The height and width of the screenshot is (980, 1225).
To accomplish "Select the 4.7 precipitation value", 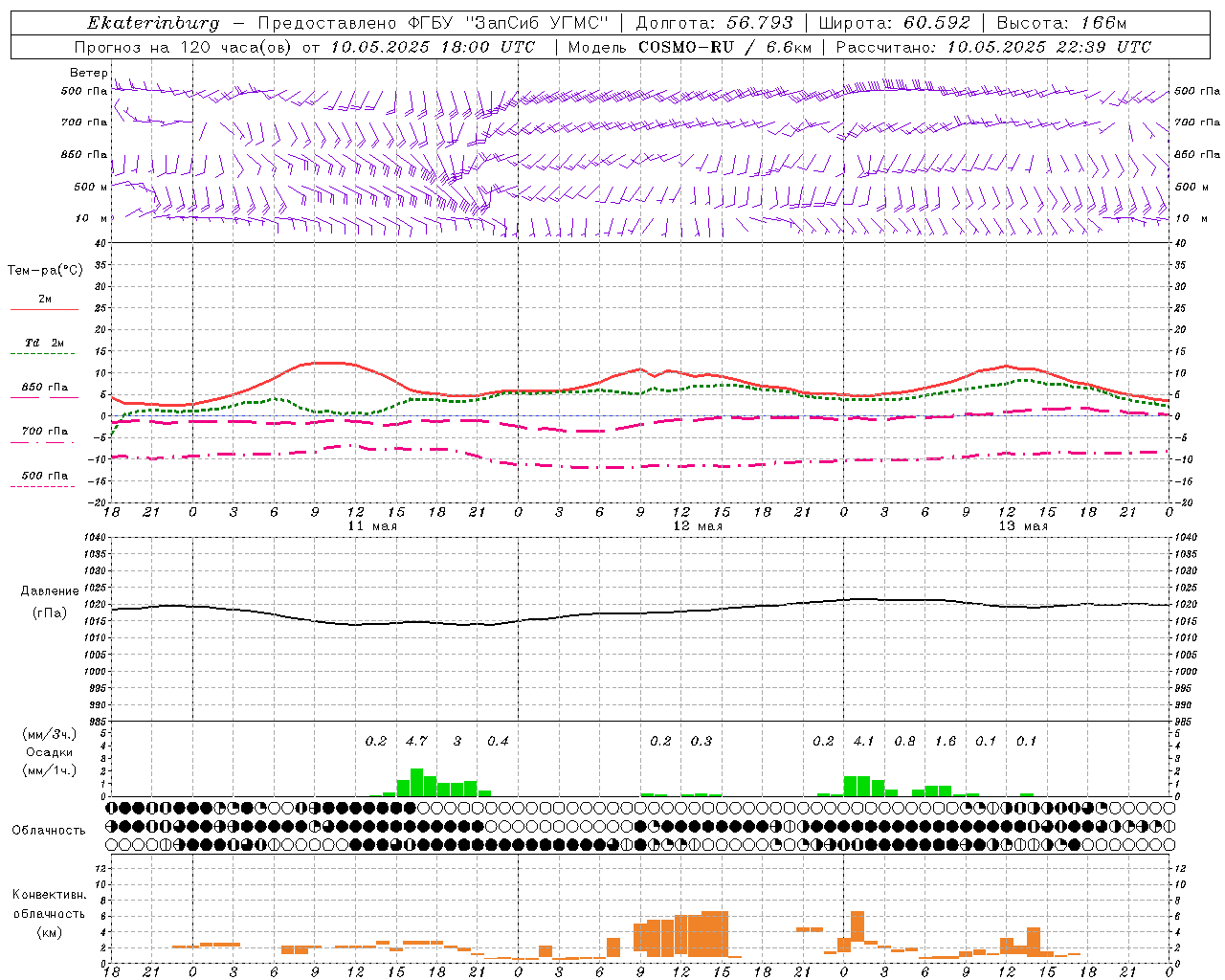I will [x=416, y=741].
